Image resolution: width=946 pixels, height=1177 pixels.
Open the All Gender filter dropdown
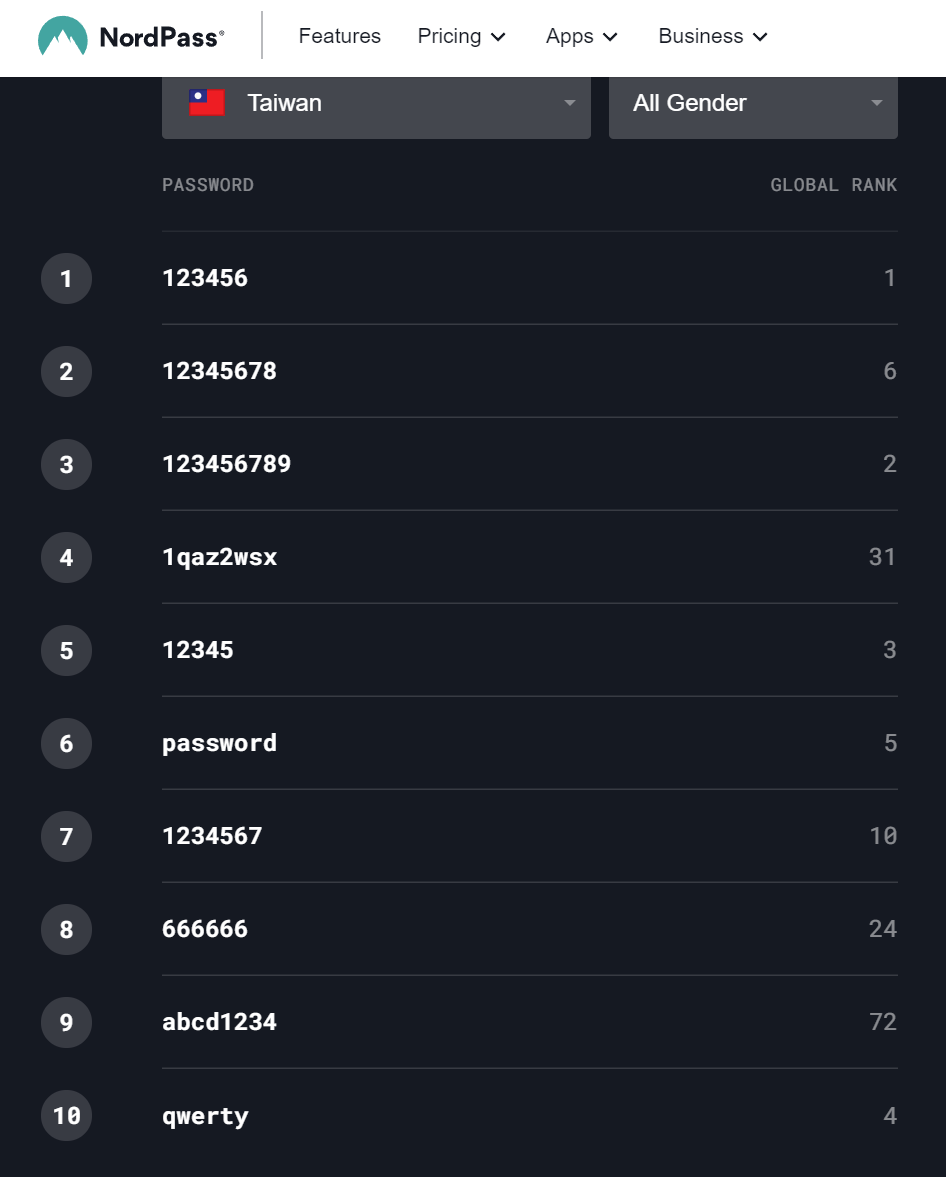coord(753,103)
